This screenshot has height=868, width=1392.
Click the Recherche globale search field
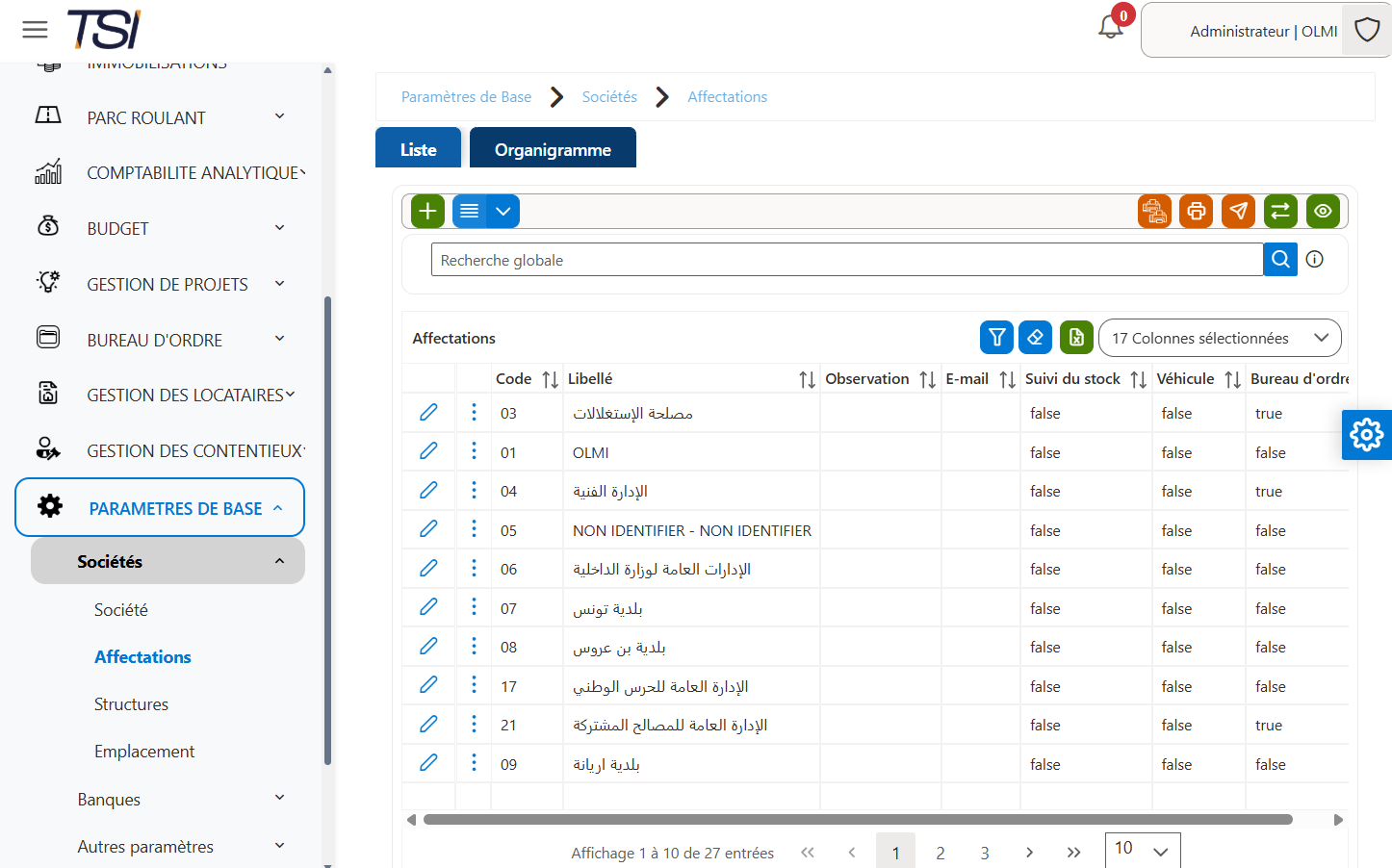click(x=847, y=260)
